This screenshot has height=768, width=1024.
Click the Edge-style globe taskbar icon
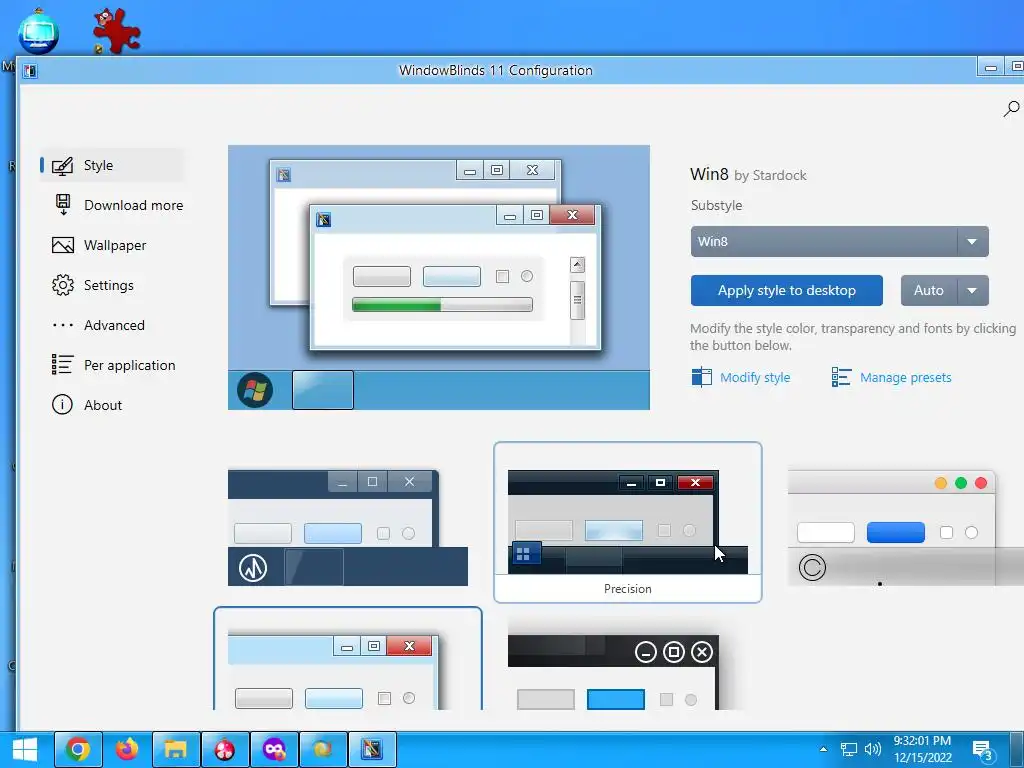click(323, 749)
